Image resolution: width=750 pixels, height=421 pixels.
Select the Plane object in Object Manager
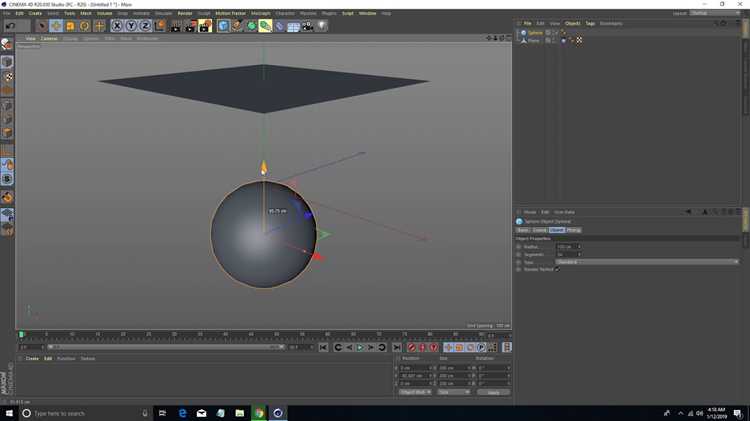(534, 40)
